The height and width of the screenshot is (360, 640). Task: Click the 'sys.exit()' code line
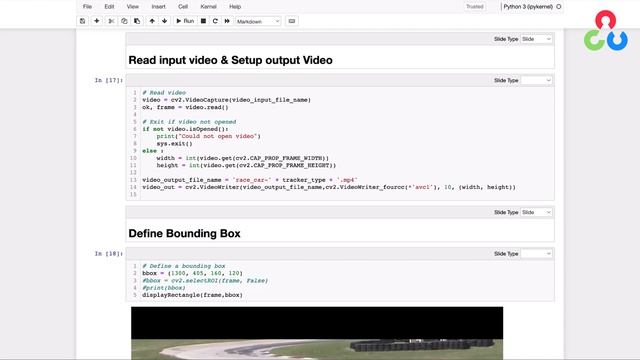click(x=174, y=144)
